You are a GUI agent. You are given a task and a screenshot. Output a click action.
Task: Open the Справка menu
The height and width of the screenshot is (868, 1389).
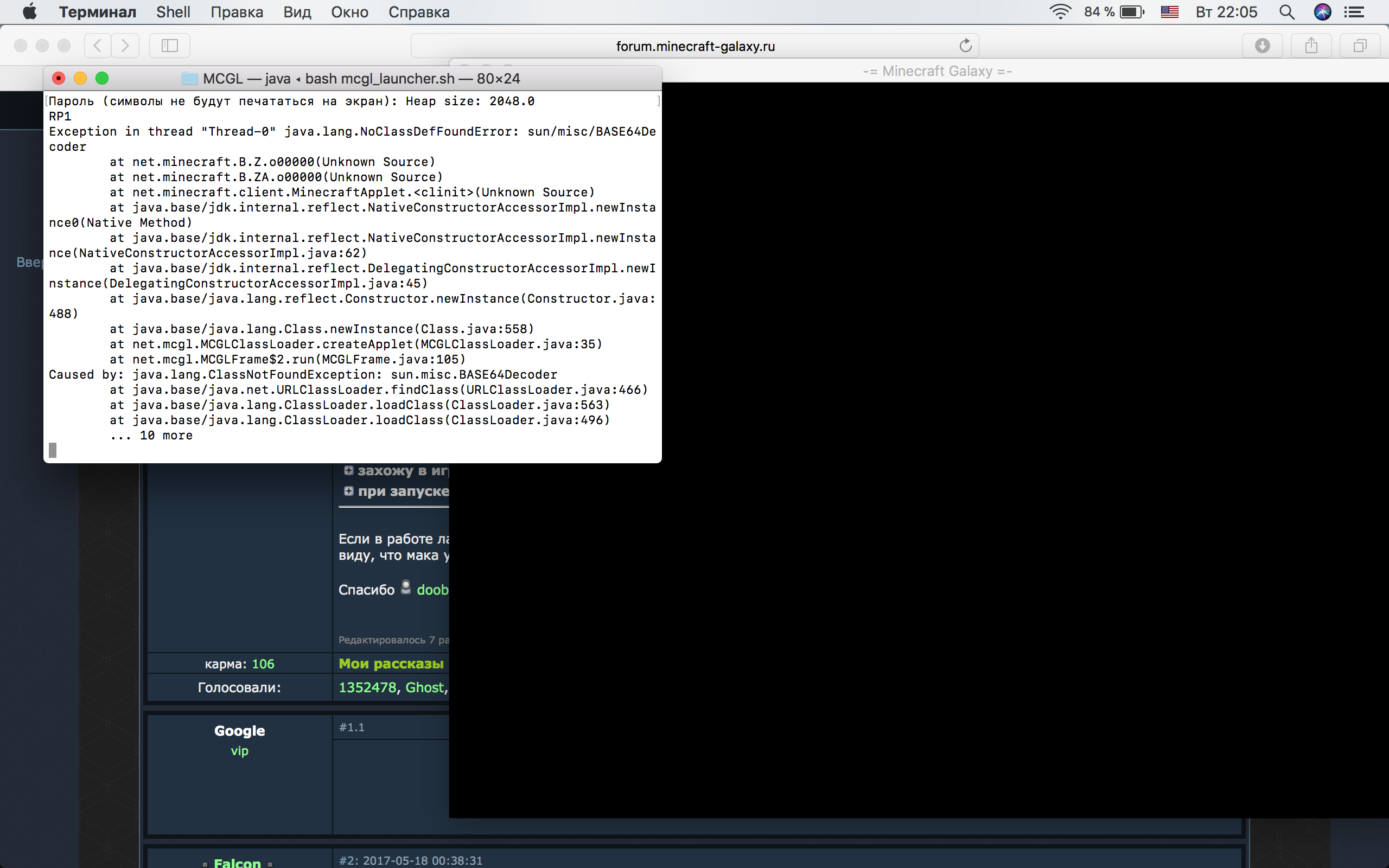[x=418, y=12]
